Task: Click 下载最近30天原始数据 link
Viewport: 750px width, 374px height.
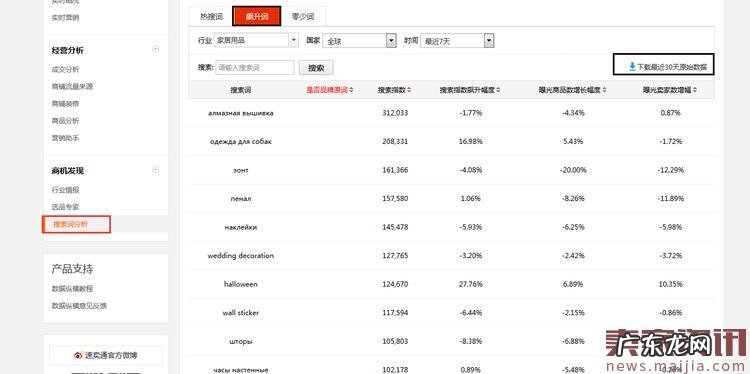Action: [x=671, y=67]
